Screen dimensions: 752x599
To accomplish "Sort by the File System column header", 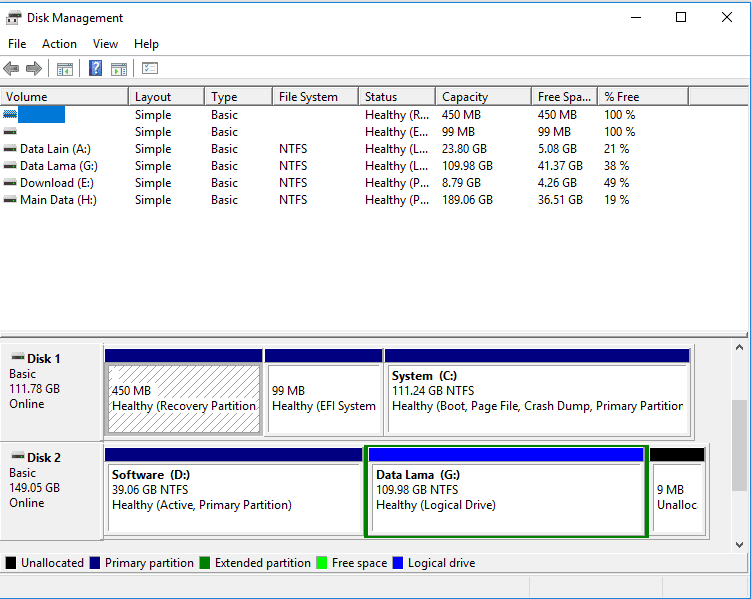I will coord(316,96).
